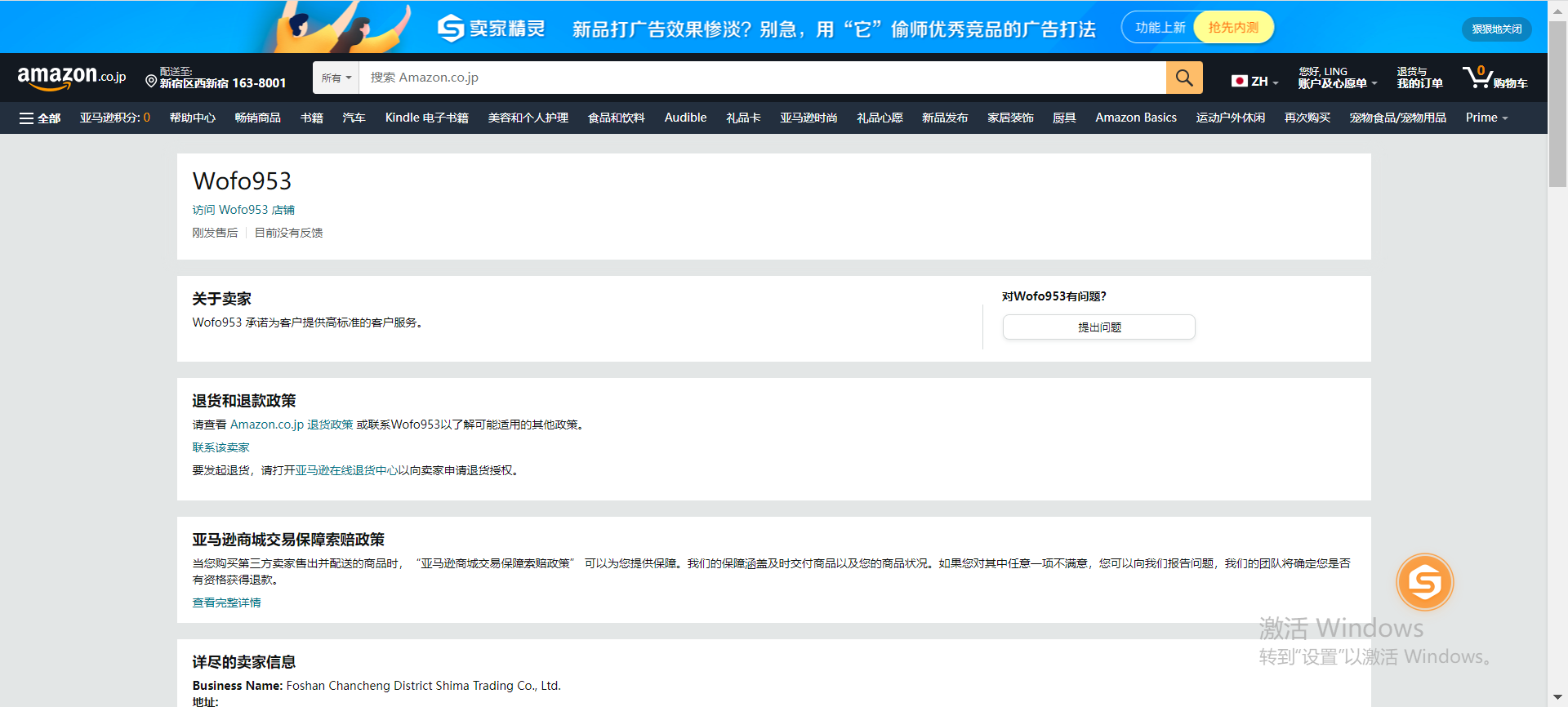
Task: Select 厨具 in the navigation bar
Action: [1064, 118]
